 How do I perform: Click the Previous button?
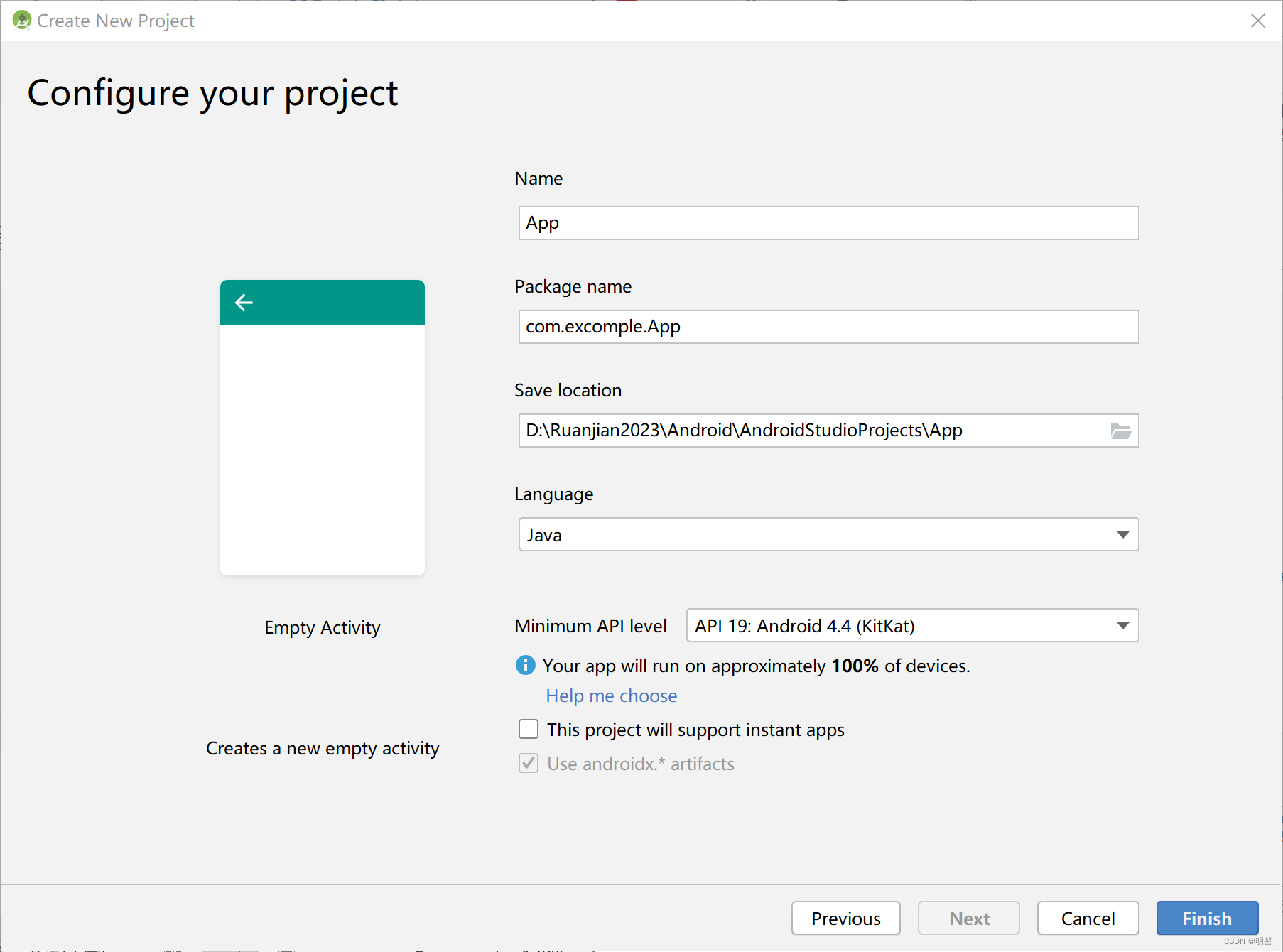(845, 918)
